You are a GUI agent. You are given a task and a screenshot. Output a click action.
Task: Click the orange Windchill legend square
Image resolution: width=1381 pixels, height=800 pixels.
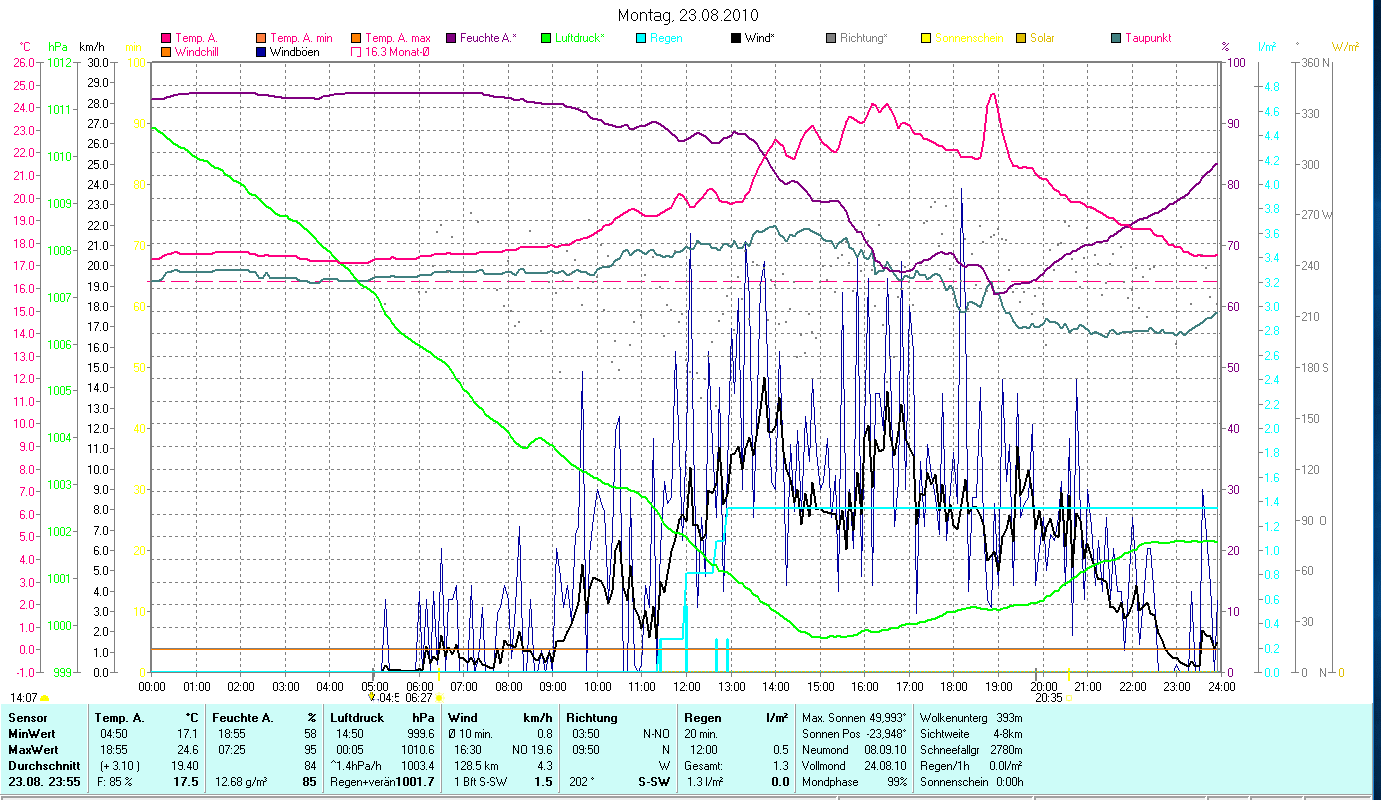[x=166, y=51]
